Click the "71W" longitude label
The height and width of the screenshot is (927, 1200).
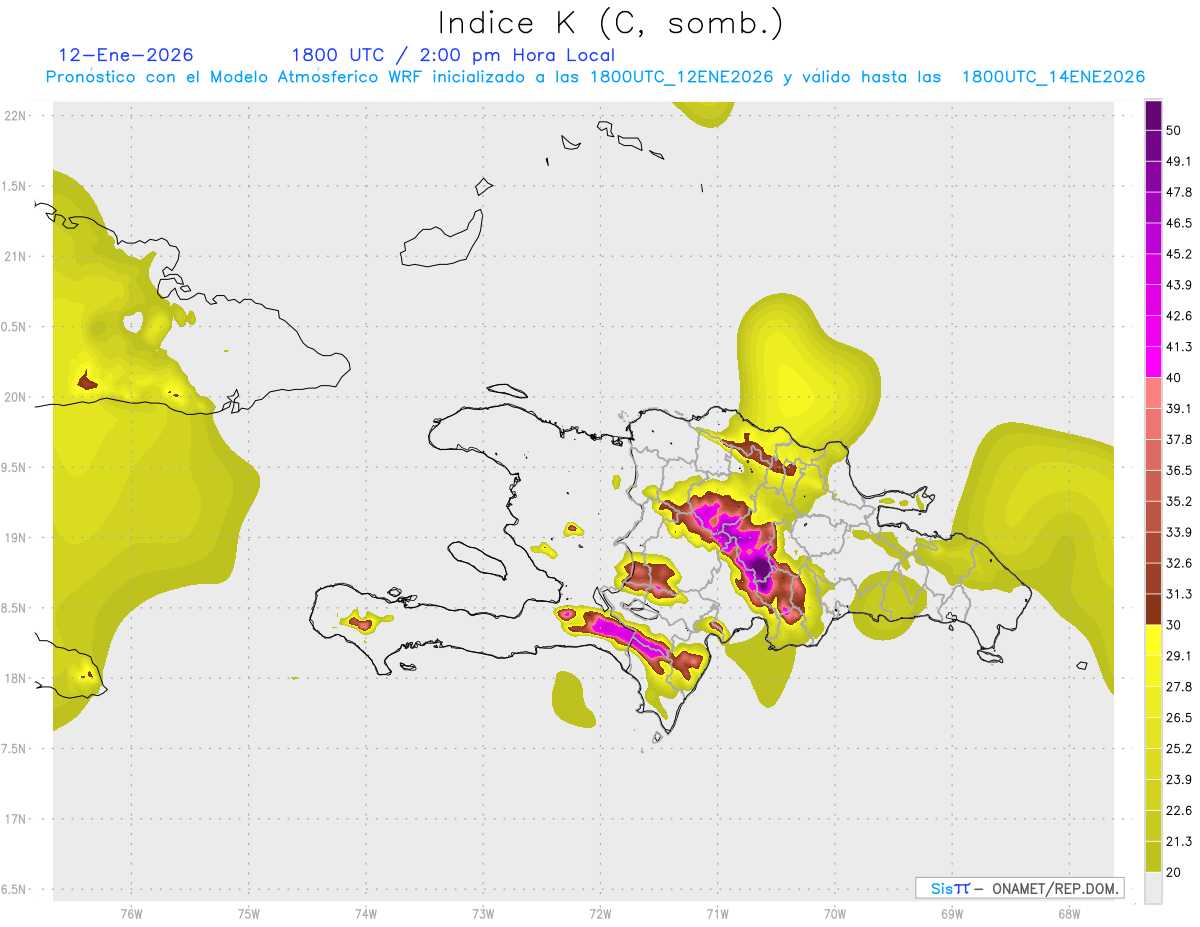pos(717,912)
